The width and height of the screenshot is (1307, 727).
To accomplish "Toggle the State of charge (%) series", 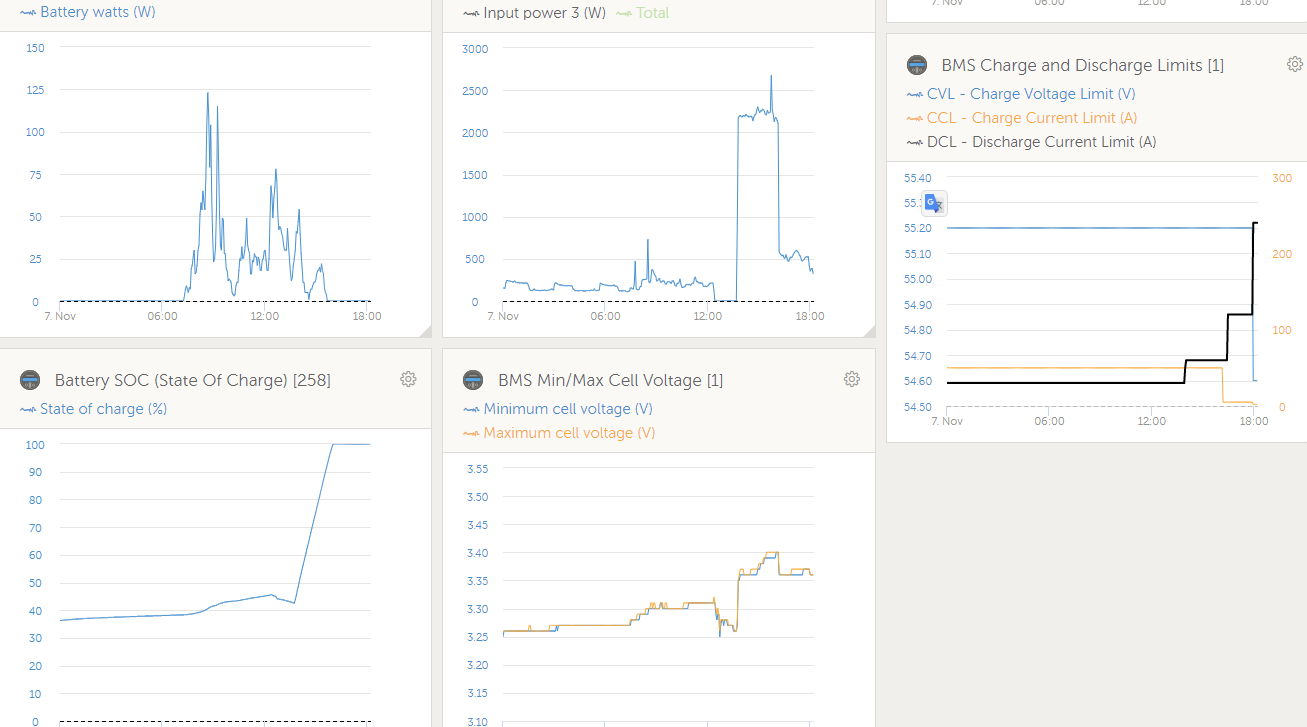I will 102,409.
